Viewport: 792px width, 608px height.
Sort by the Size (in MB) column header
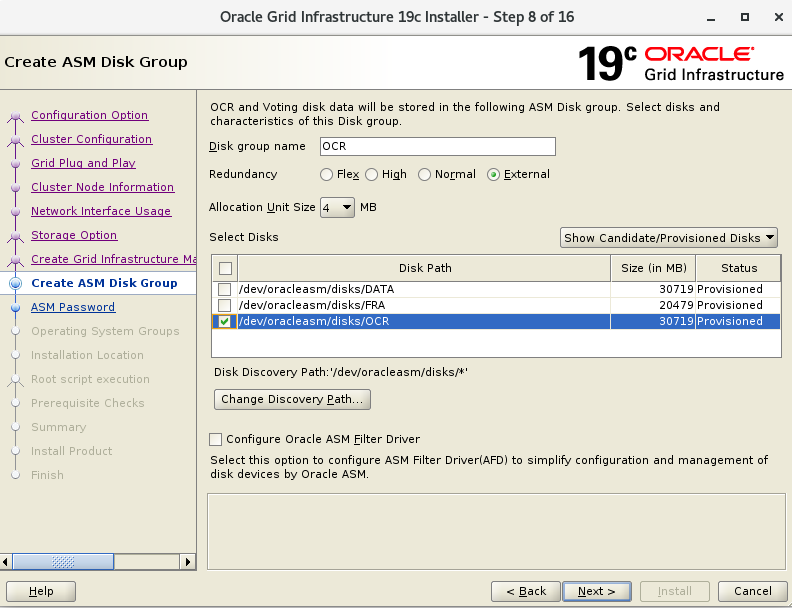(x=654, y=268)
